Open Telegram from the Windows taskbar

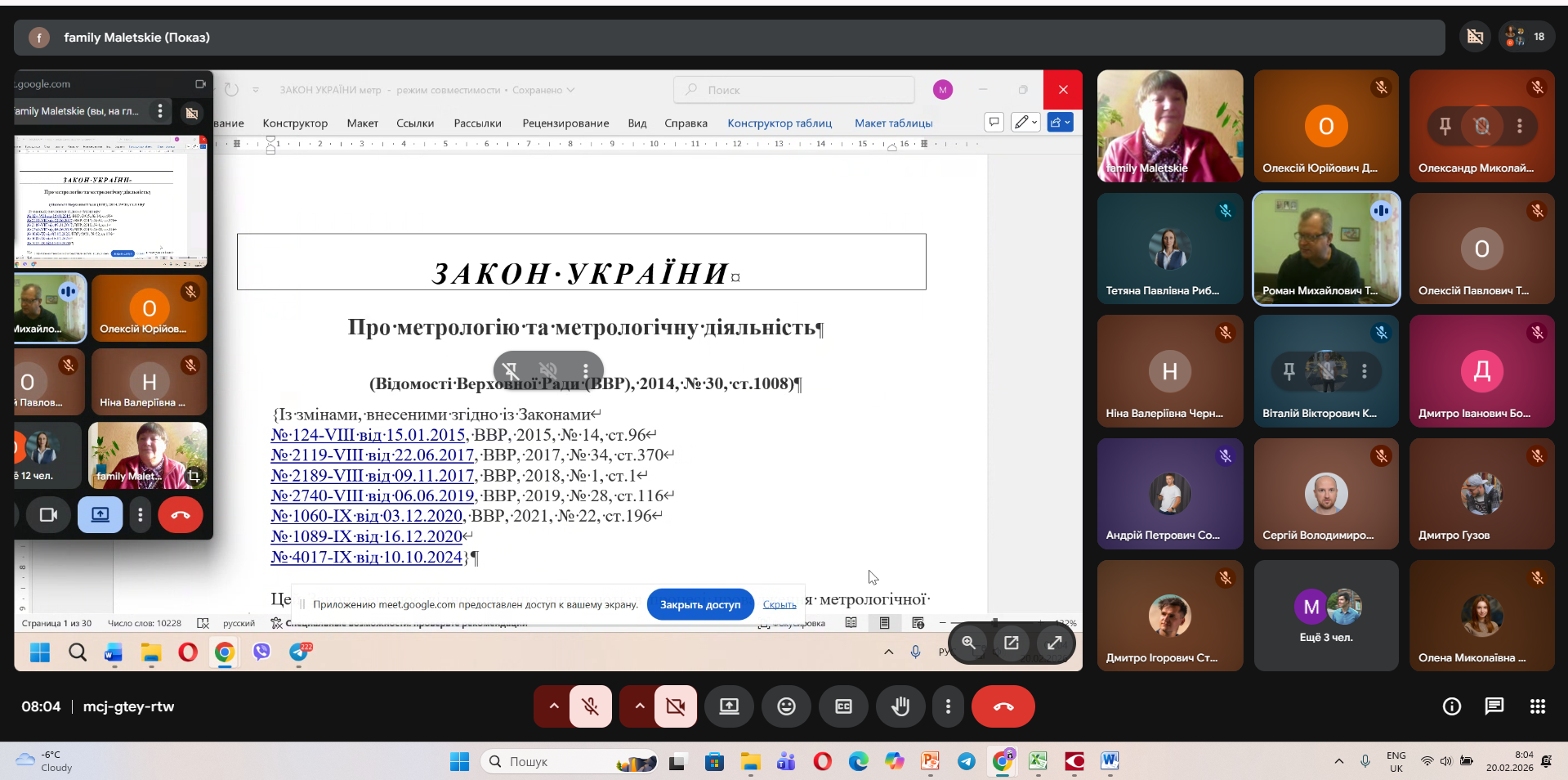pyautogui.click(x=967, y=762)
